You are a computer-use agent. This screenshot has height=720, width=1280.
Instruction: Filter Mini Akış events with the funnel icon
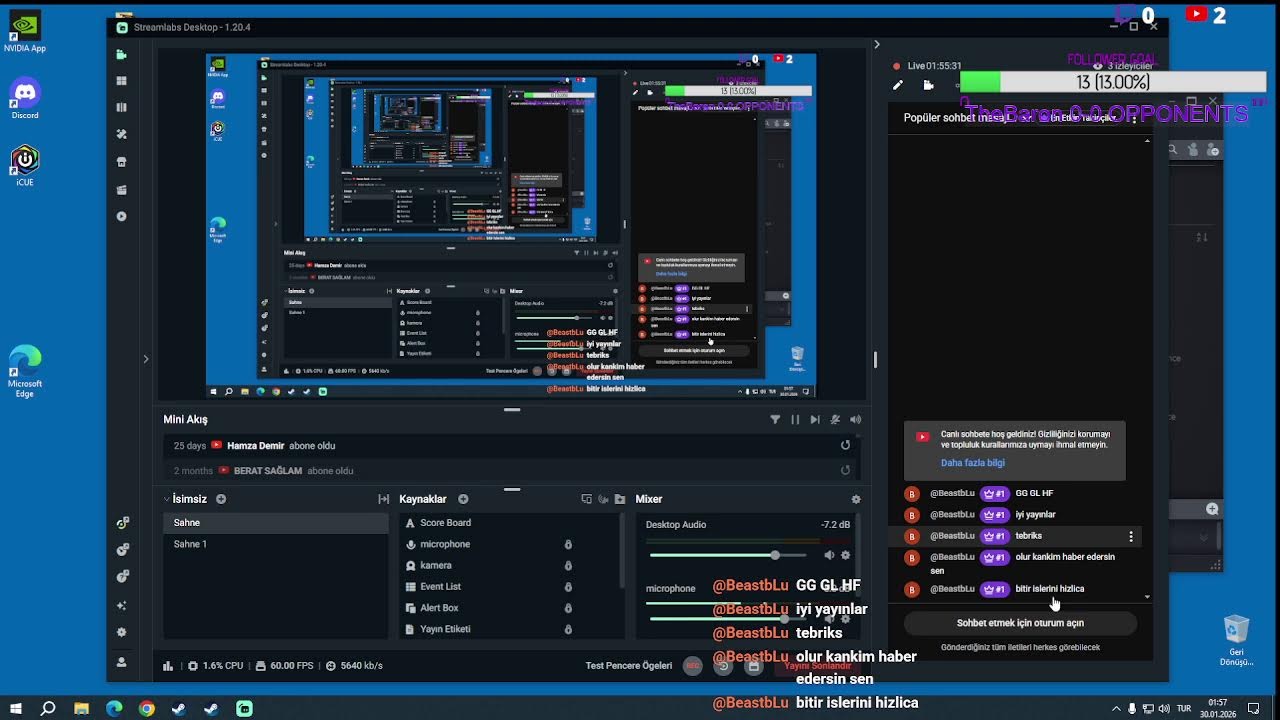pos(775,420)
